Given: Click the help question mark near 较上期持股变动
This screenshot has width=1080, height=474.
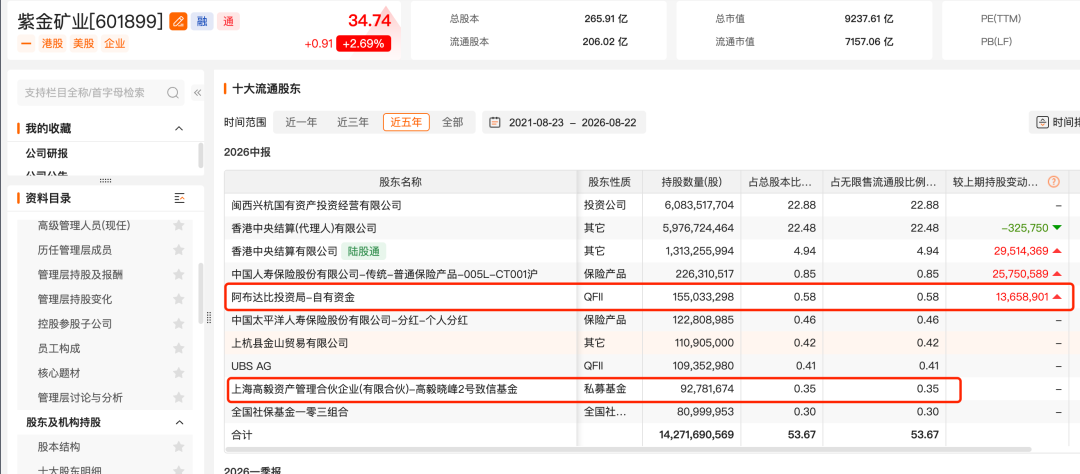Looking at the screenshot, I should (1053, 182).
